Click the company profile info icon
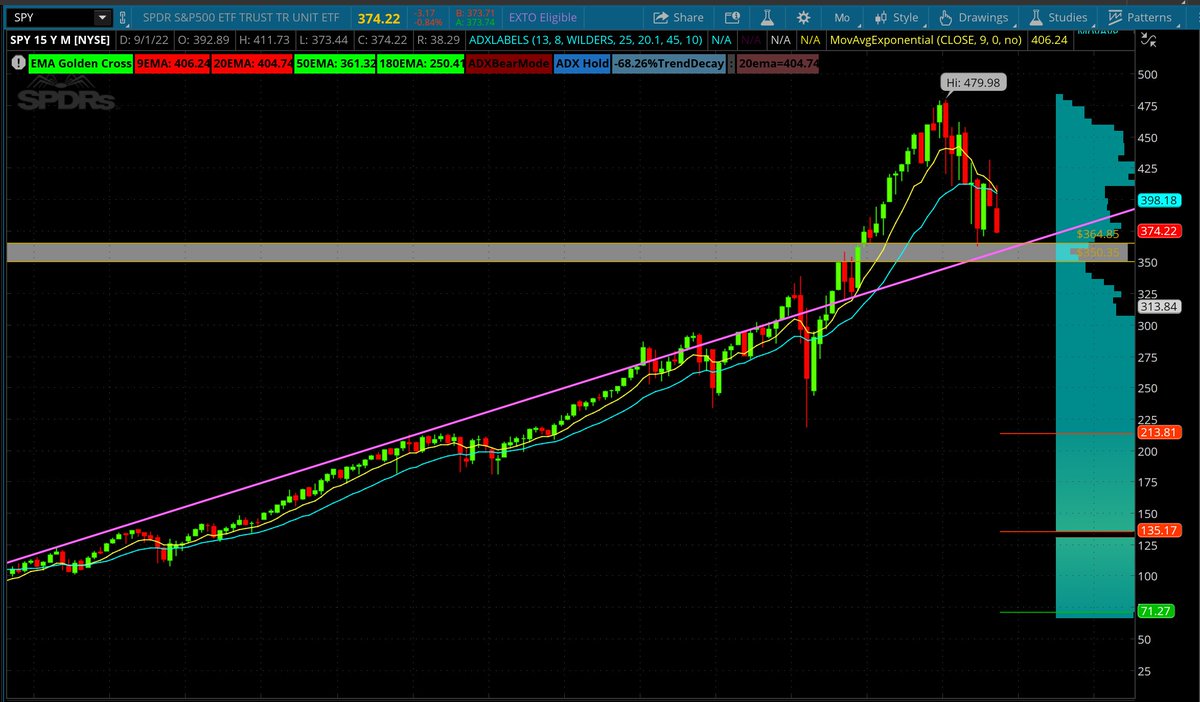The image size is (1200, 702). click(x=731, y=17)
